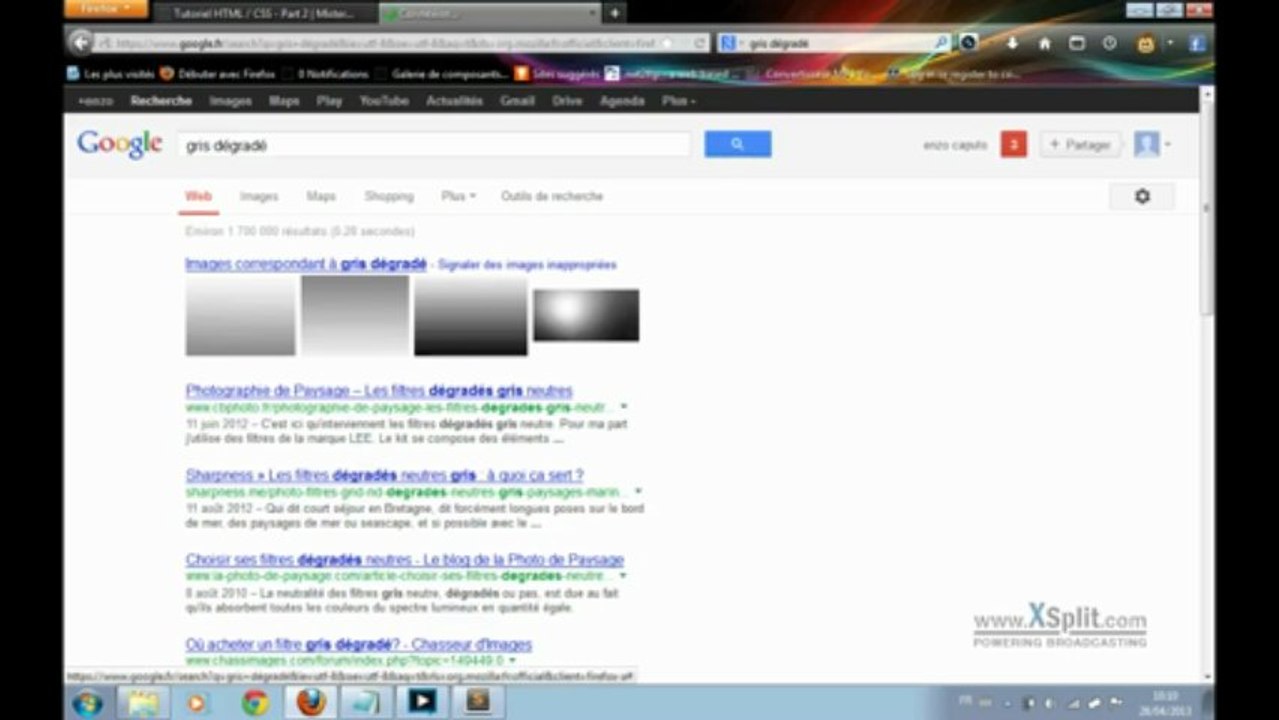
Task: Open Où acheter un filtre gris dégradé result
Action: coord(358,644)
